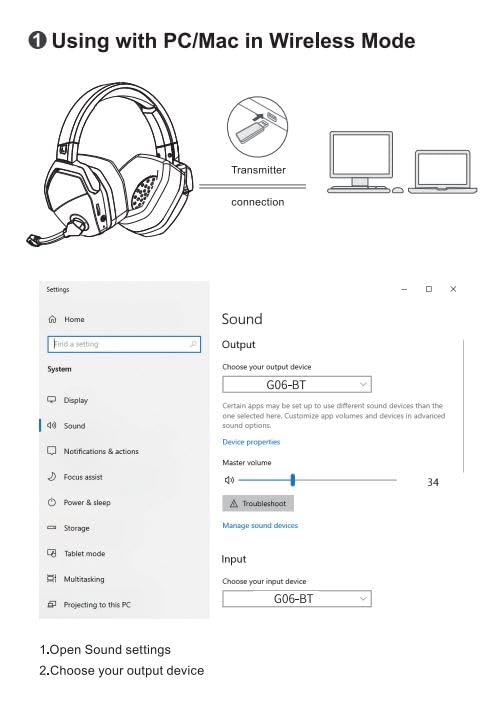The height and width of the screenshot is (726, 503).
Task: Click the search magnifier in Find a setting
Action: pos(193,344)
